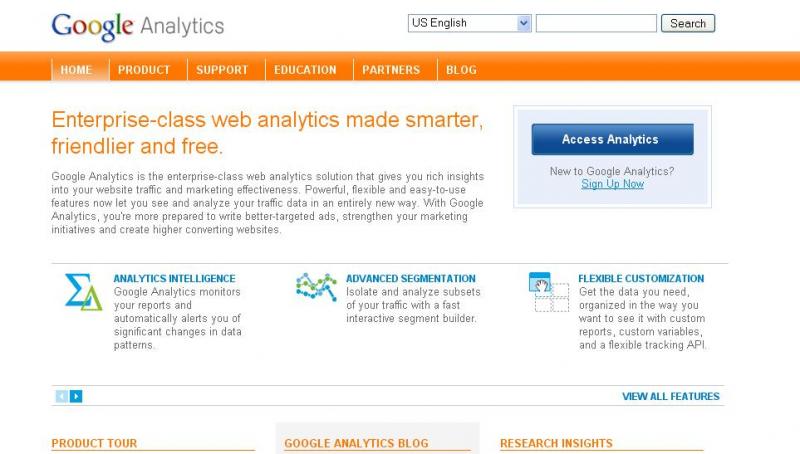Click the Flexible Customization drag icon

pyautogui.click(x=548, y=292)
